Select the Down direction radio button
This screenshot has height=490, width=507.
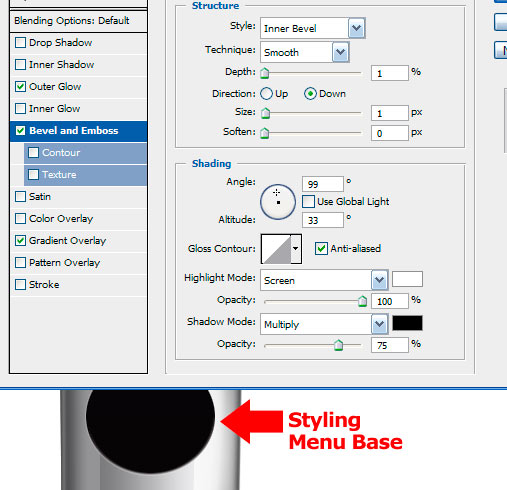point(310,94)
